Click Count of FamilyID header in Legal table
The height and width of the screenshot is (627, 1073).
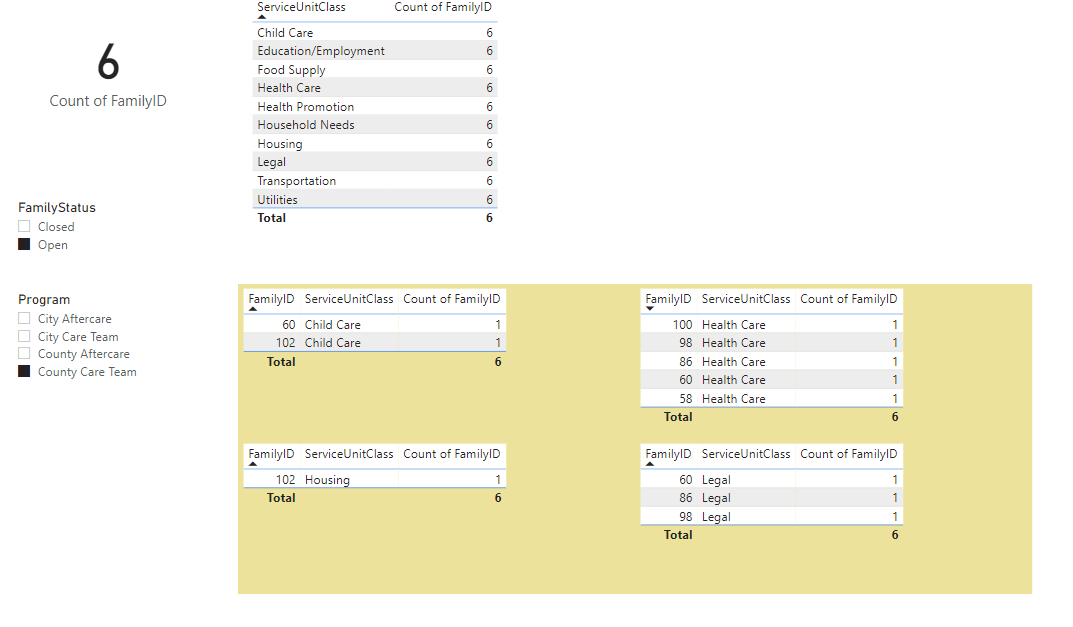tap(849, 454)
